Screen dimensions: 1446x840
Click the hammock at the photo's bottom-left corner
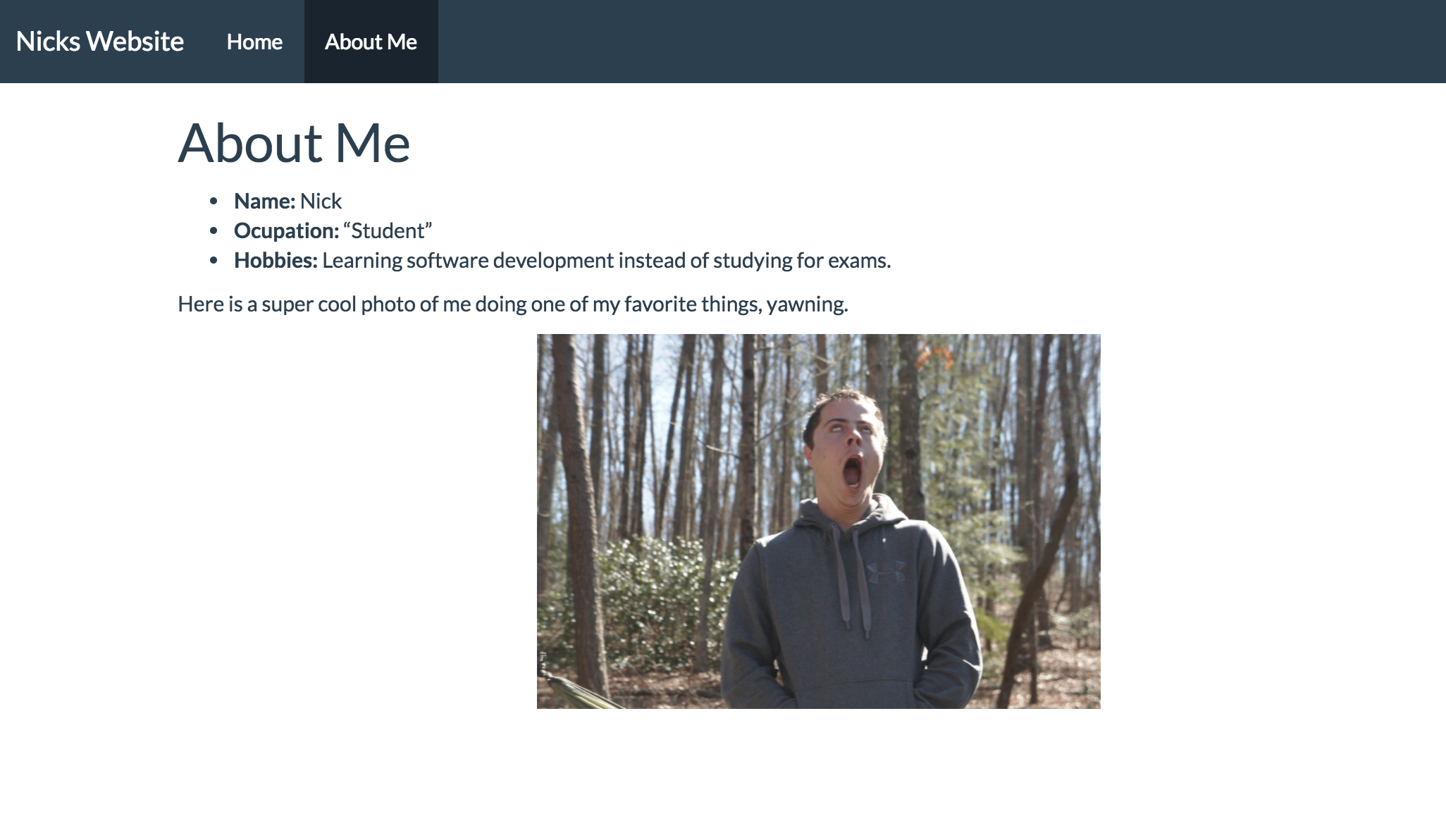574,691
